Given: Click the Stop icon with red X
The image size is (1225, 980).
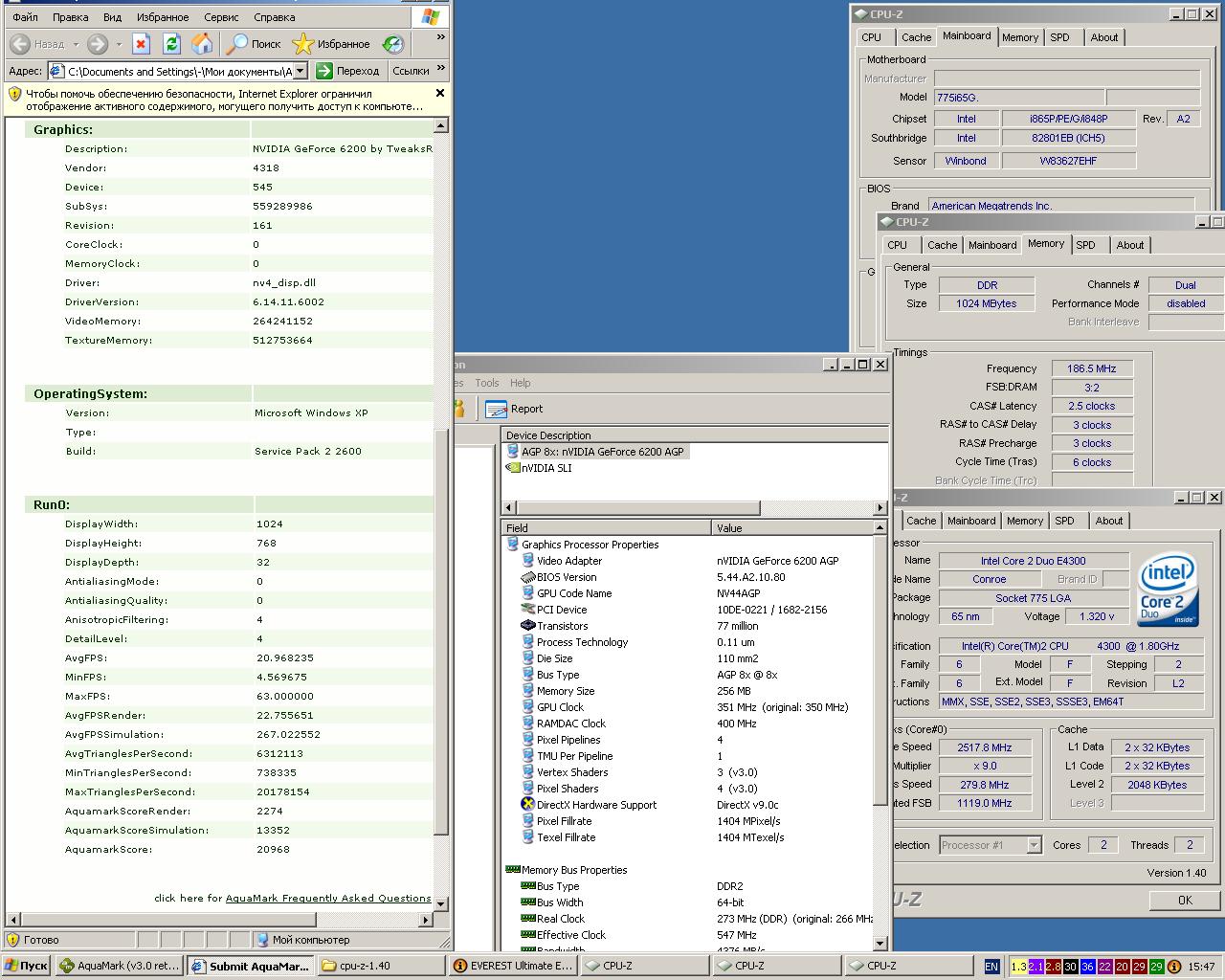Looking at the screenshot, I should (x=141, y=44).
